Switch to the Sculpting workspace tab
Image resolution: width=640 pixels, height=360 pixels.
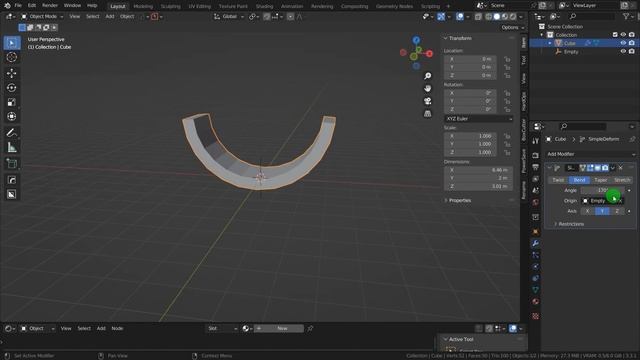pyautogui.click(x=170, y=6)
